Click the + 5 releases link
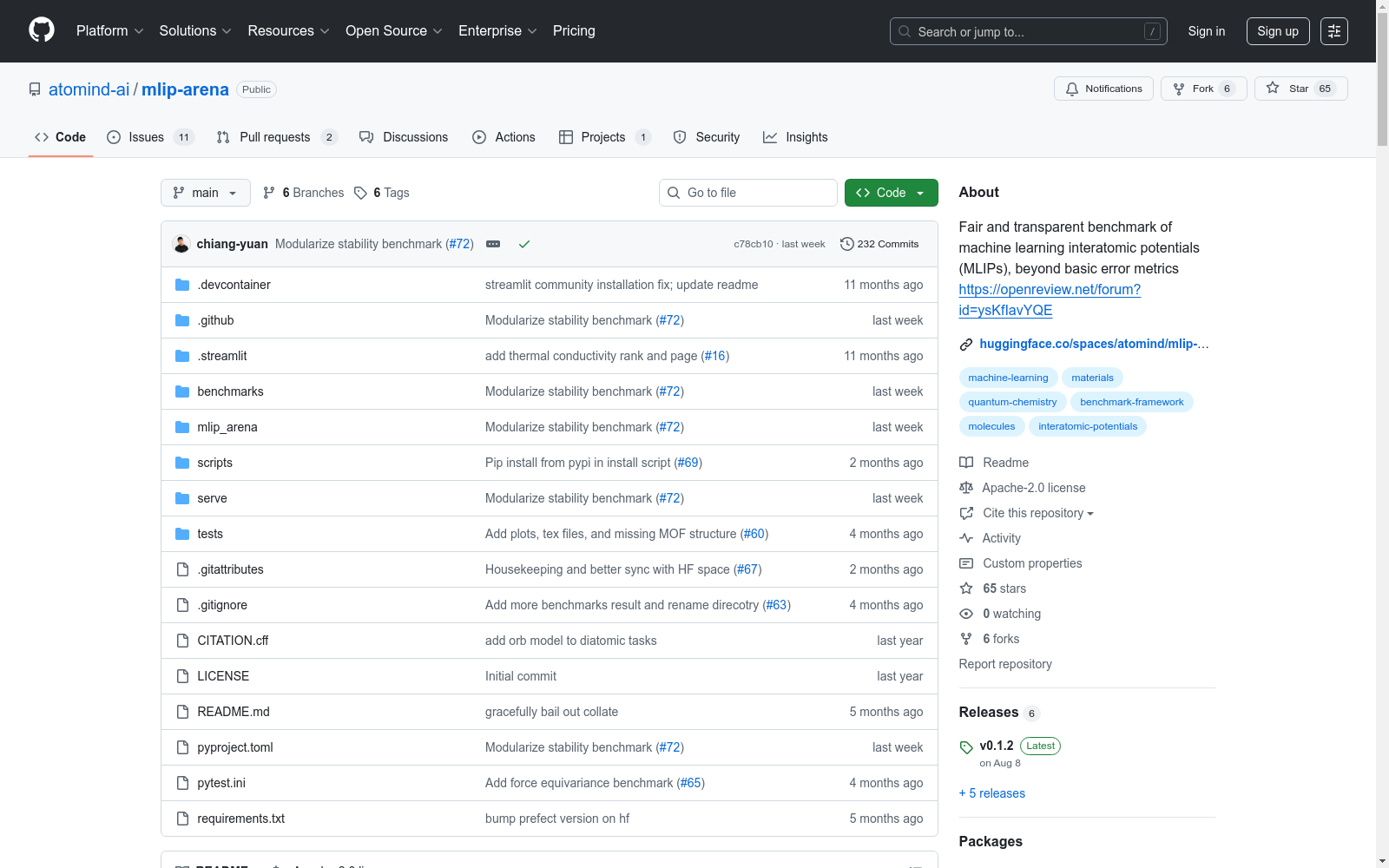The width and height of the screenshot is (1389, 868). point(992,793)
